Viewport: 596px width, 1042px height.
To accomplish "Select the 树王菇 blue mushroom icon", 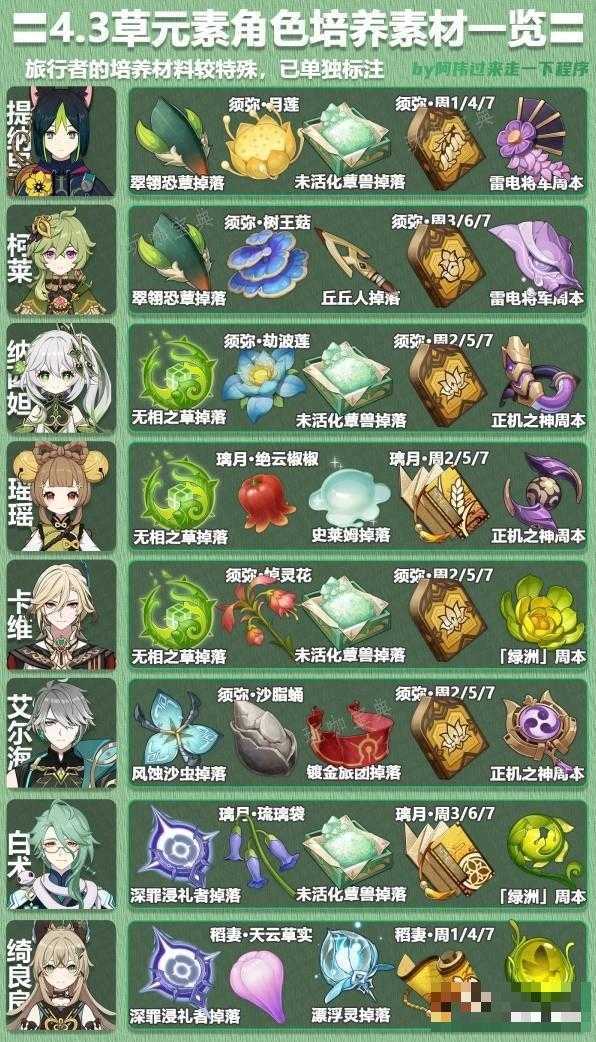I will (x=267, y=264).
